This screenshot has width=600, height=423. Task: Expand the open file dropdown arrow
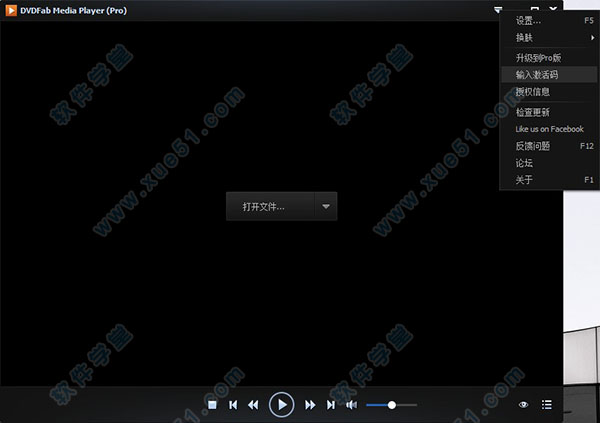pos(326,207)
